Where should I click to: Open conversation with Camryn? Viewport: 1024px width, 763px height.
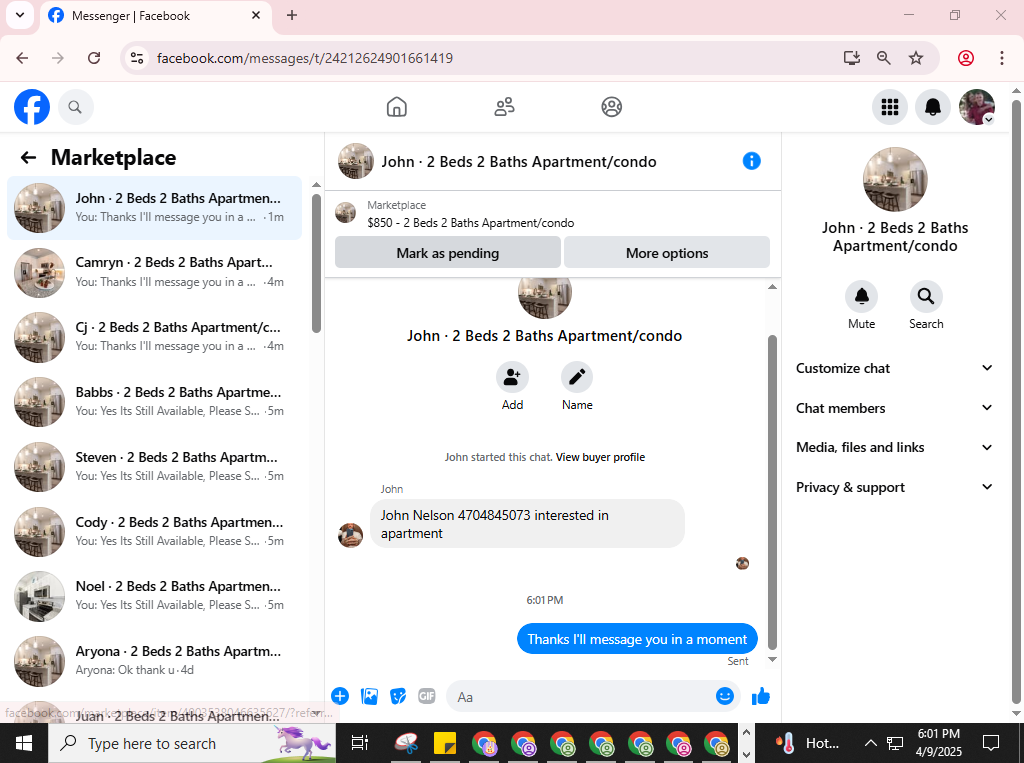click(x=155, y=272)
